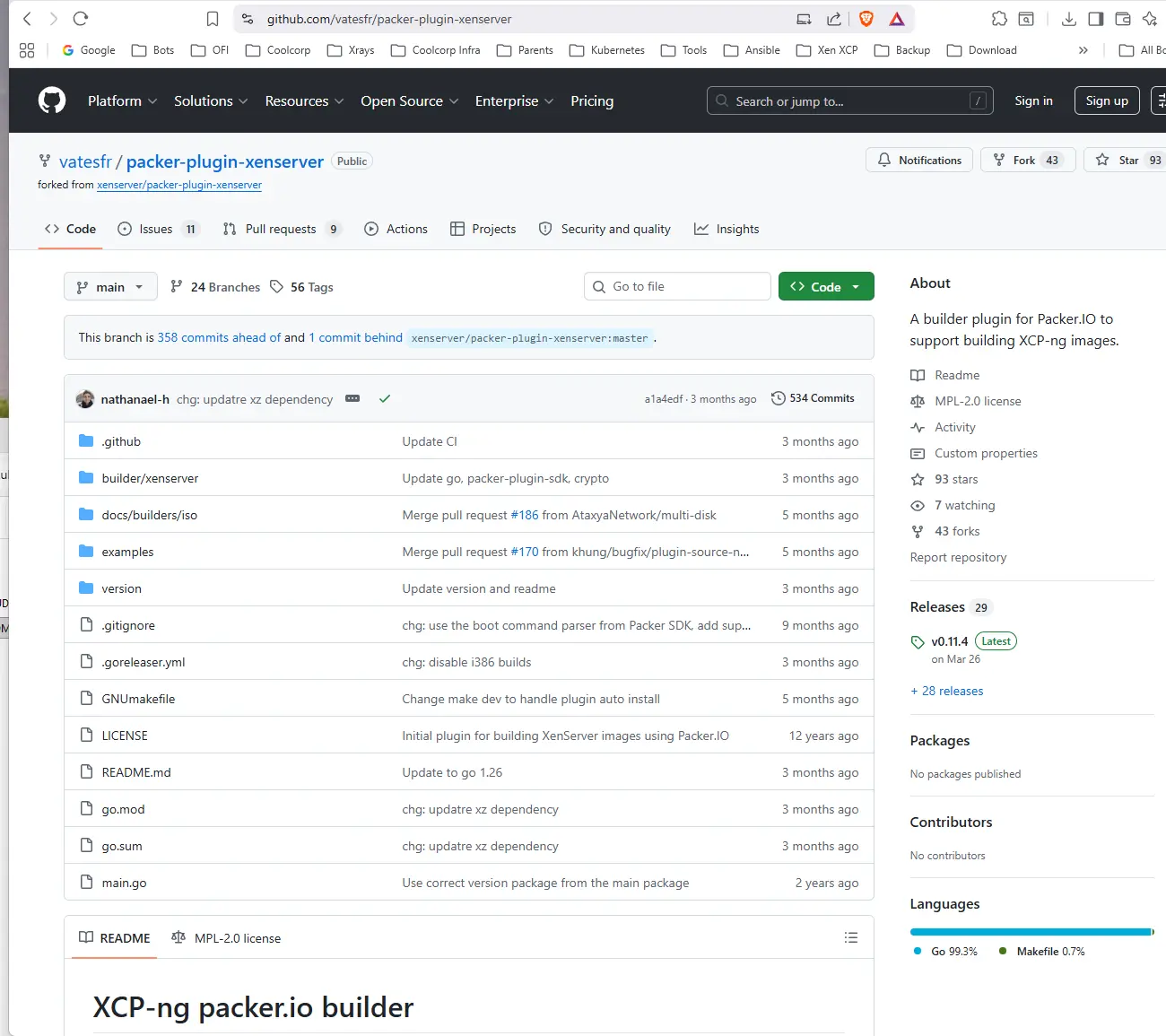Go to the Actions tab
Screen dimensions: 1166x1036
tap(396, 229)
